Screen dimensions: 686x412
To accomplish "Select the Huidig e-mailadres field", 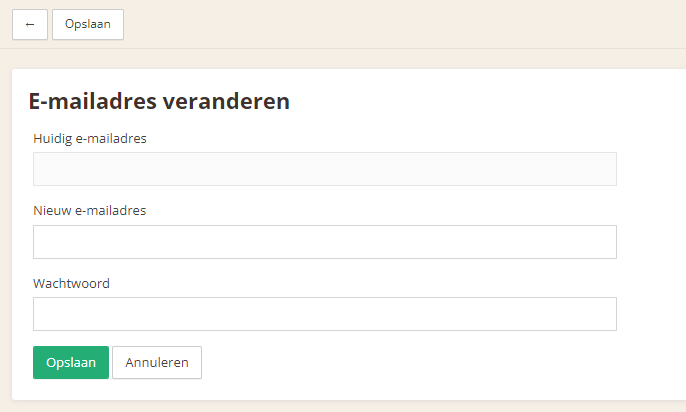I will click(x=325, y=169).
